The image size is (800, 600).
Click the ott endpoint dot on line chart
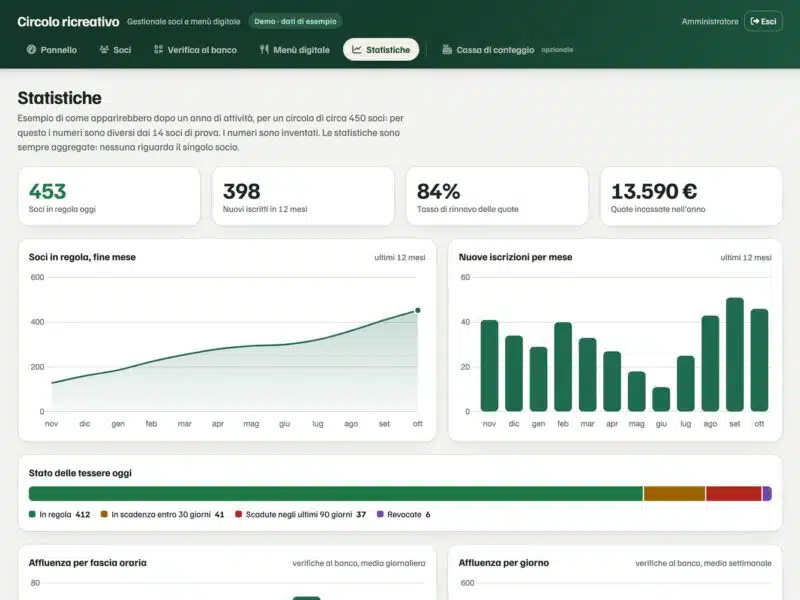coord(418,310)
